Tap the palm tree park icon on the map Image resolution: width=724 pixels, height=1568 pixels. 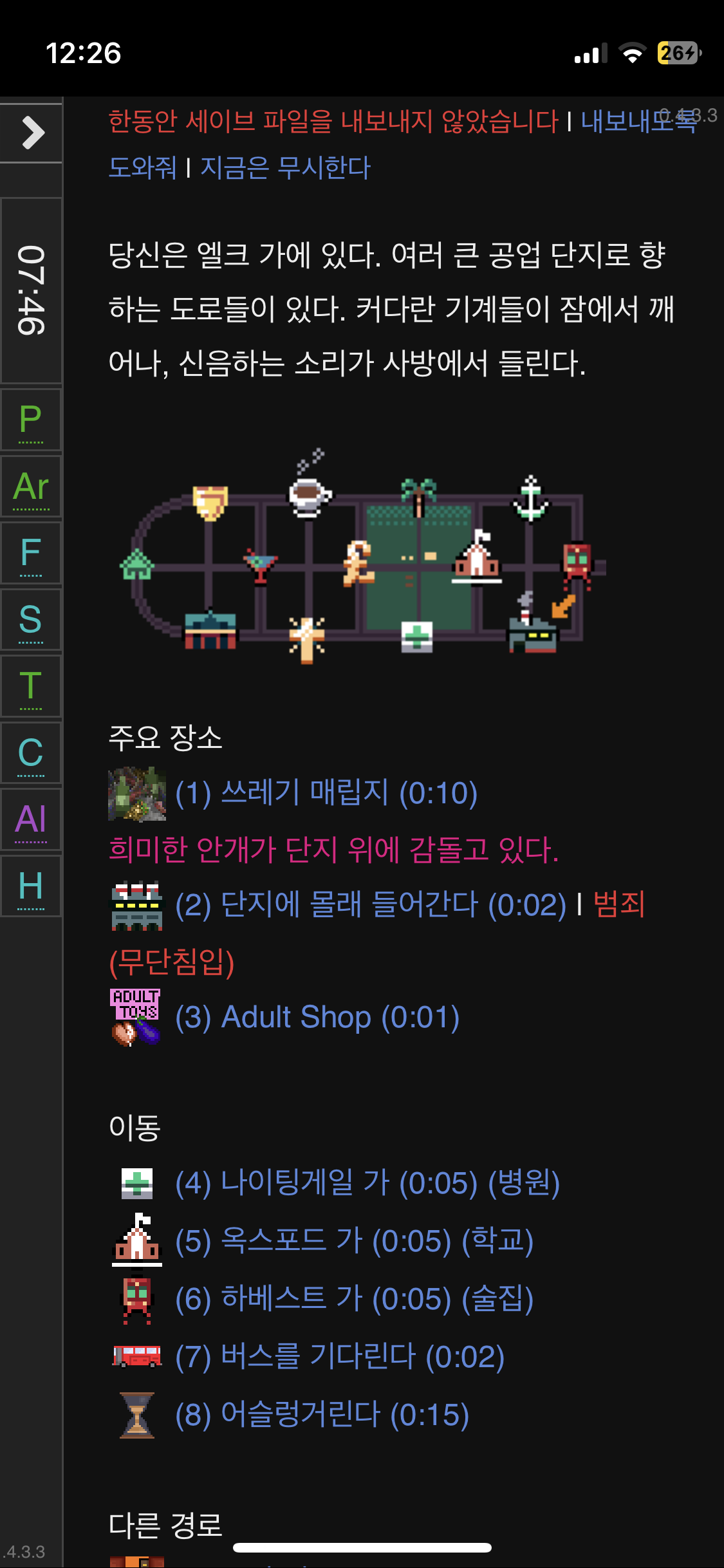[418, 497]
